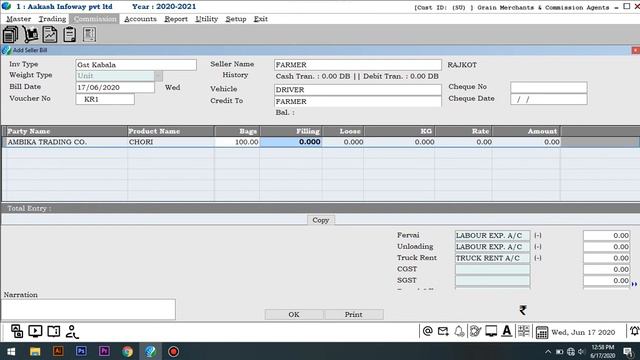Open the Commission menu
Image resolution: width=640 pixels, height=360 pixels.
95,19
